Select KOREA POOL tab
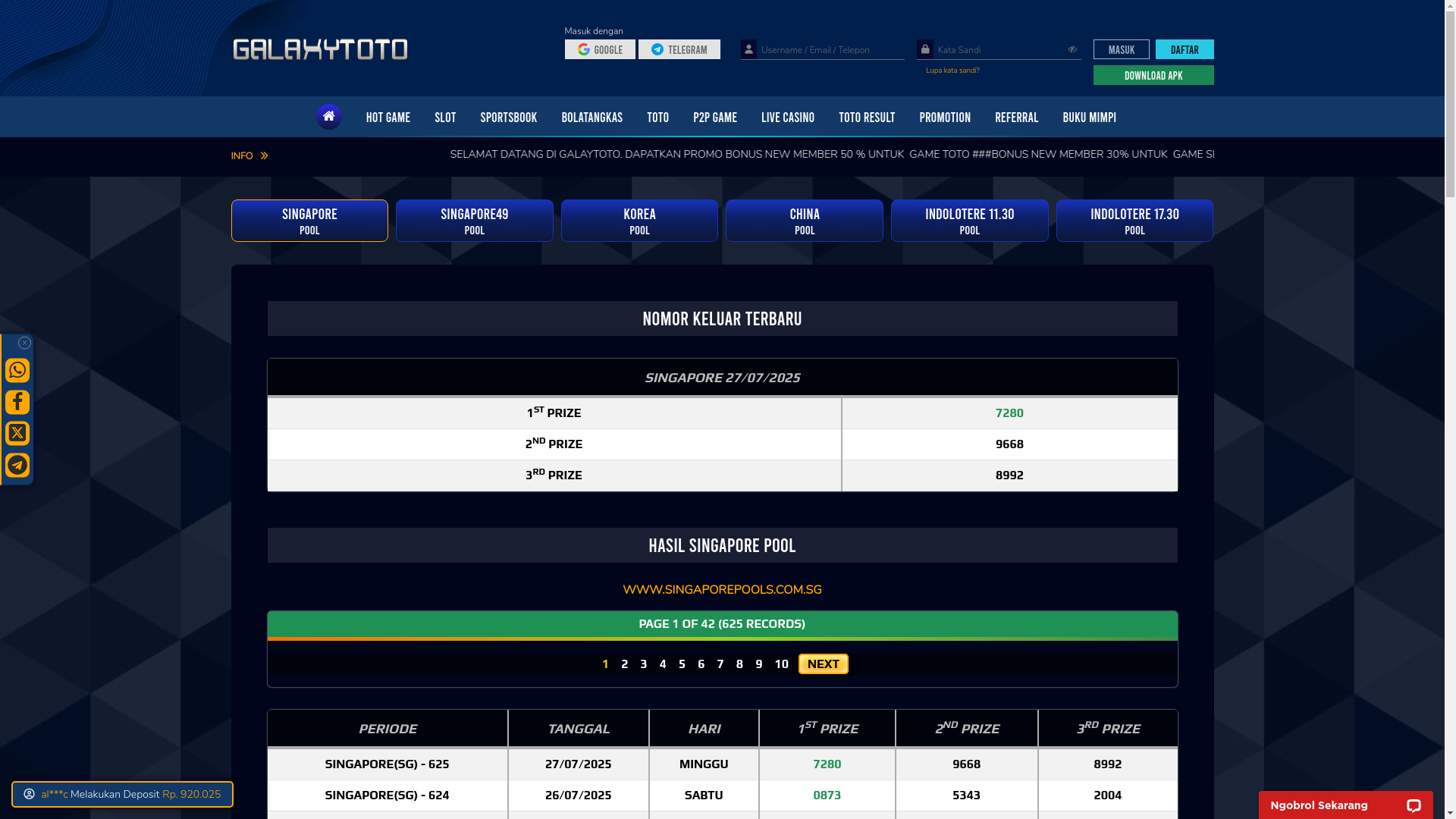 [639, 221]
